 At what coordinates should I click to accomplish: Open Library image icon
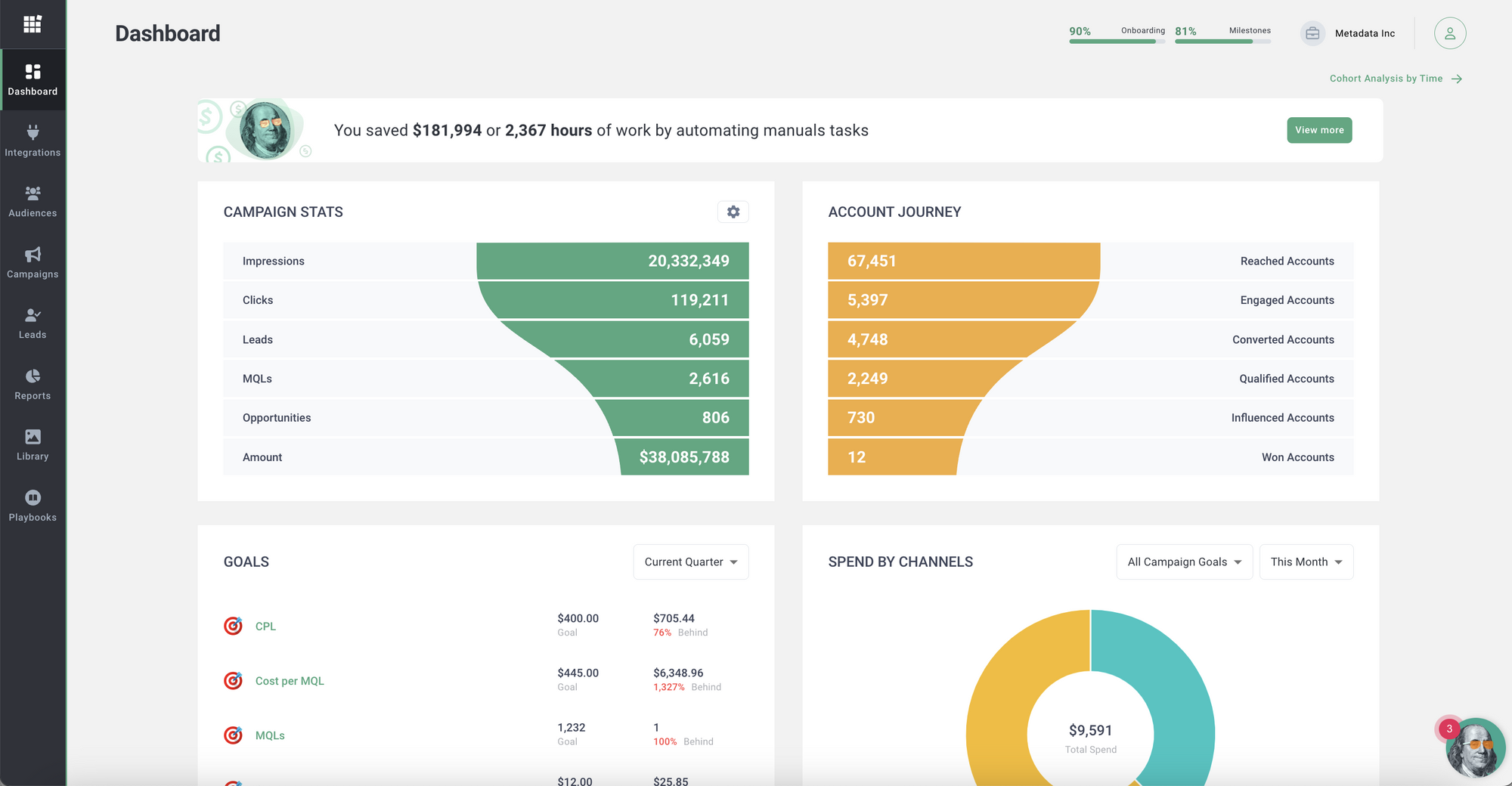33,437
